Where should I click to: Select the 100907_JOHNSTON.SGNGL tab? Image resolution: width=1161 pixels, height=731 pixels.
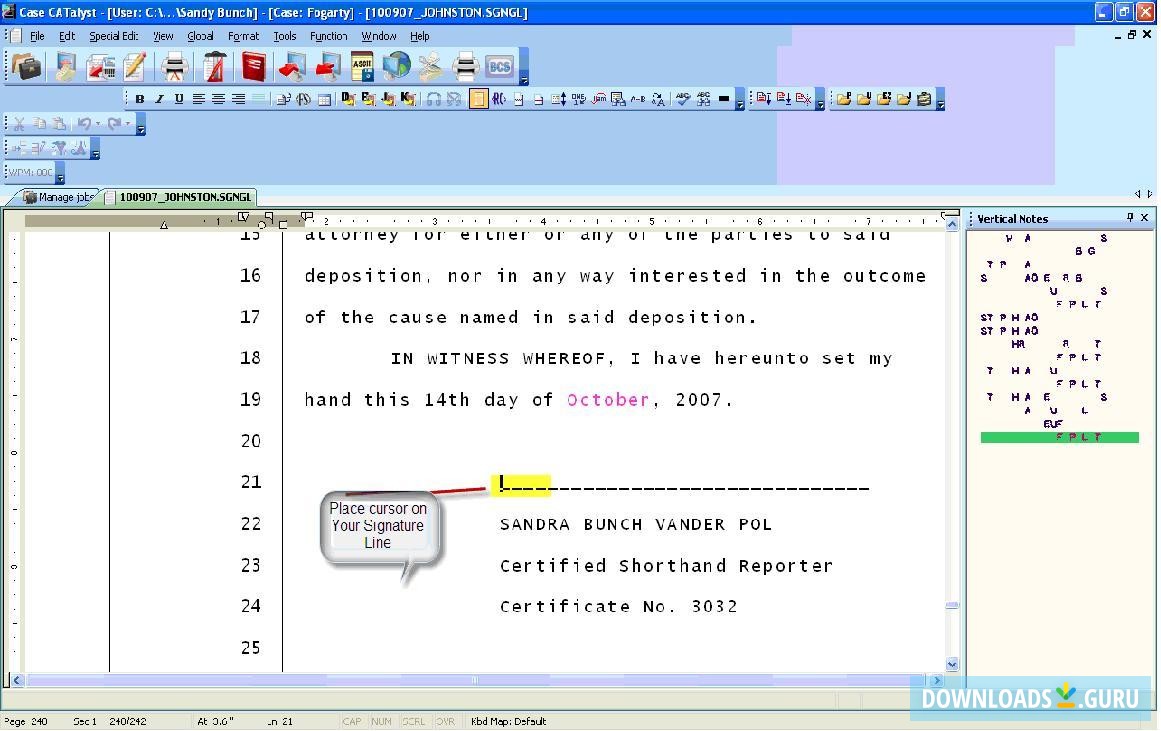[x=178, y=197]
